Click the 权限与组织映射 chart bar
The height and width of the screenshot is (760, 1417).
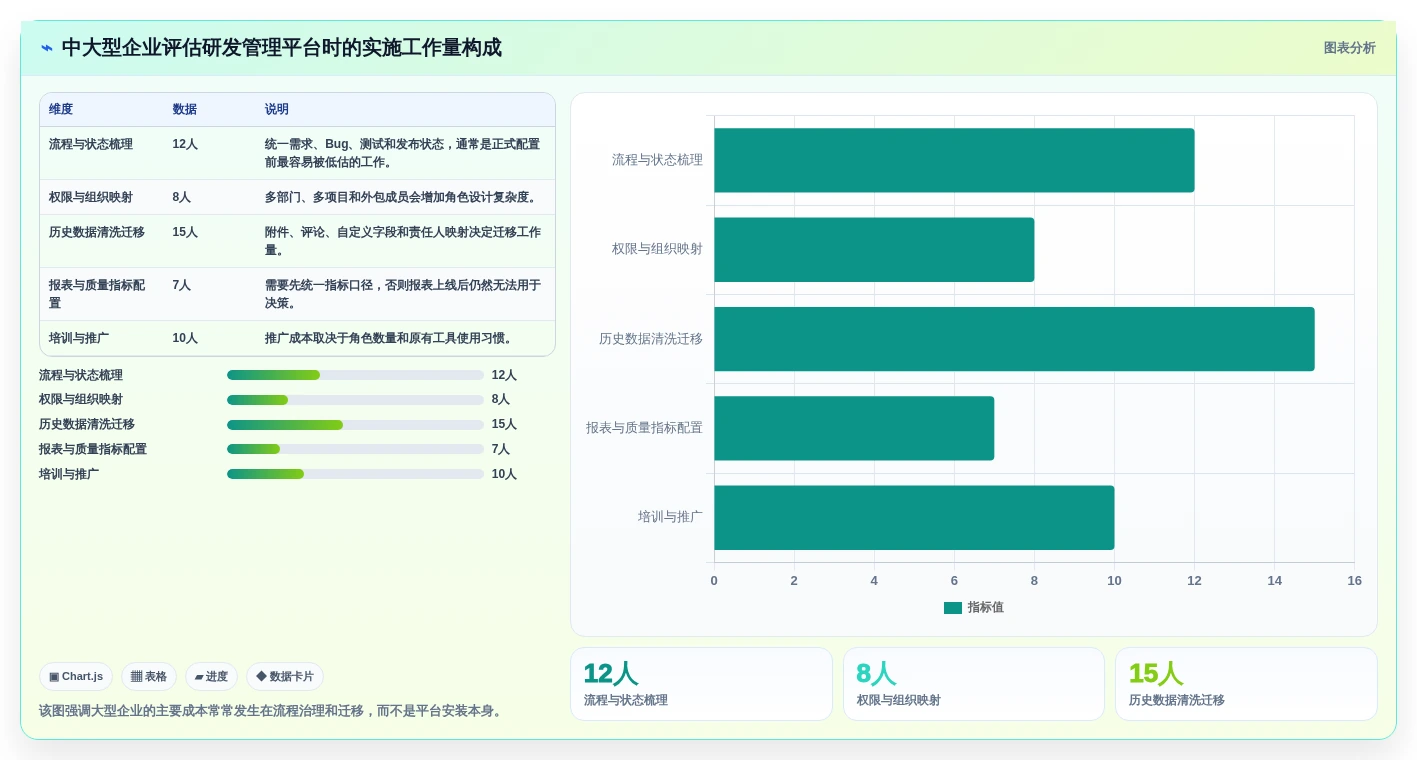coord(874,250)
